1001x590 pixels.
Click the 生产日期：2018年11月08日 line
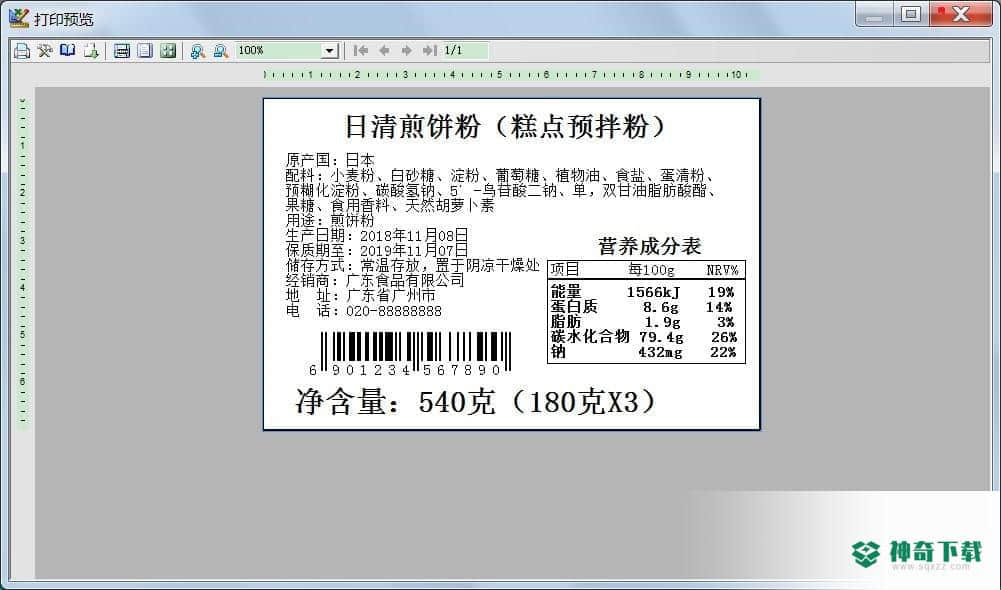(x=377, y=235)
